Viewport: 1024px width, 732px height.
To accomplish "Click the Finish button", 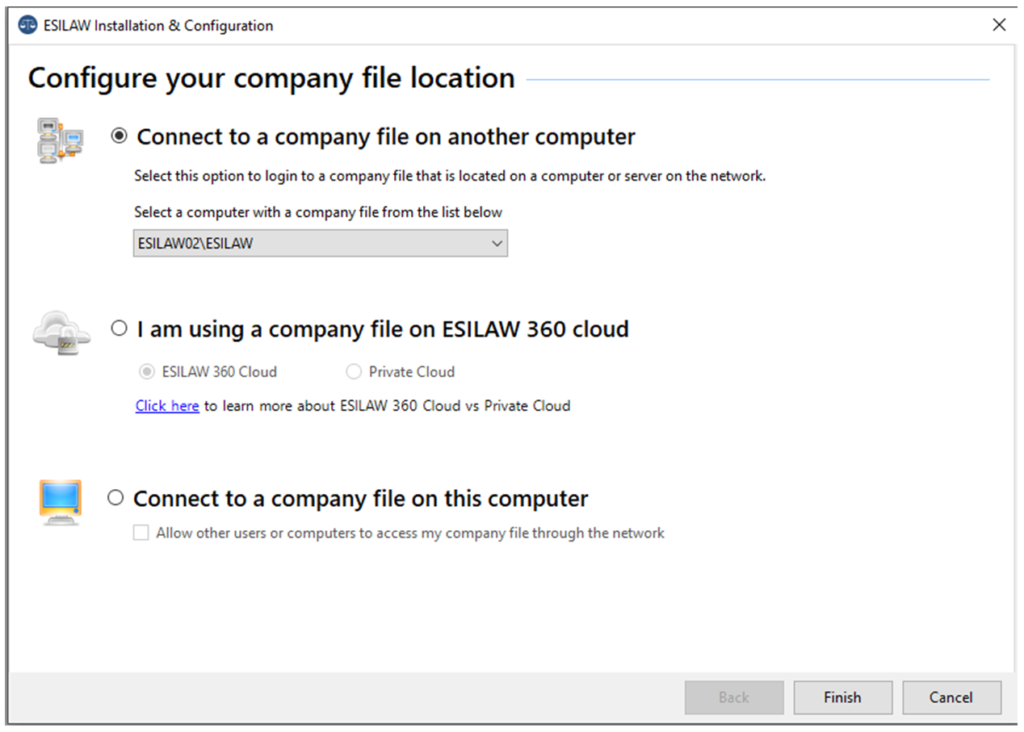I will 842,697.
